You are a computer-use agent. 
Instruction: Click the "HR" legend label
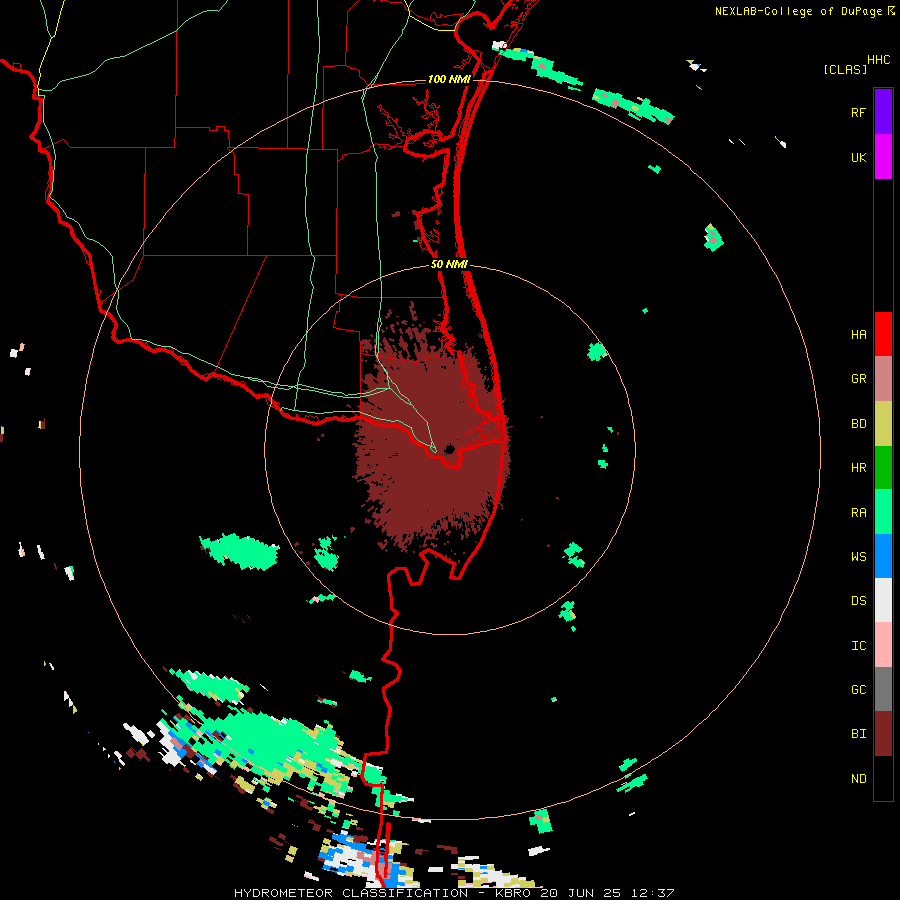click(858, 468)
